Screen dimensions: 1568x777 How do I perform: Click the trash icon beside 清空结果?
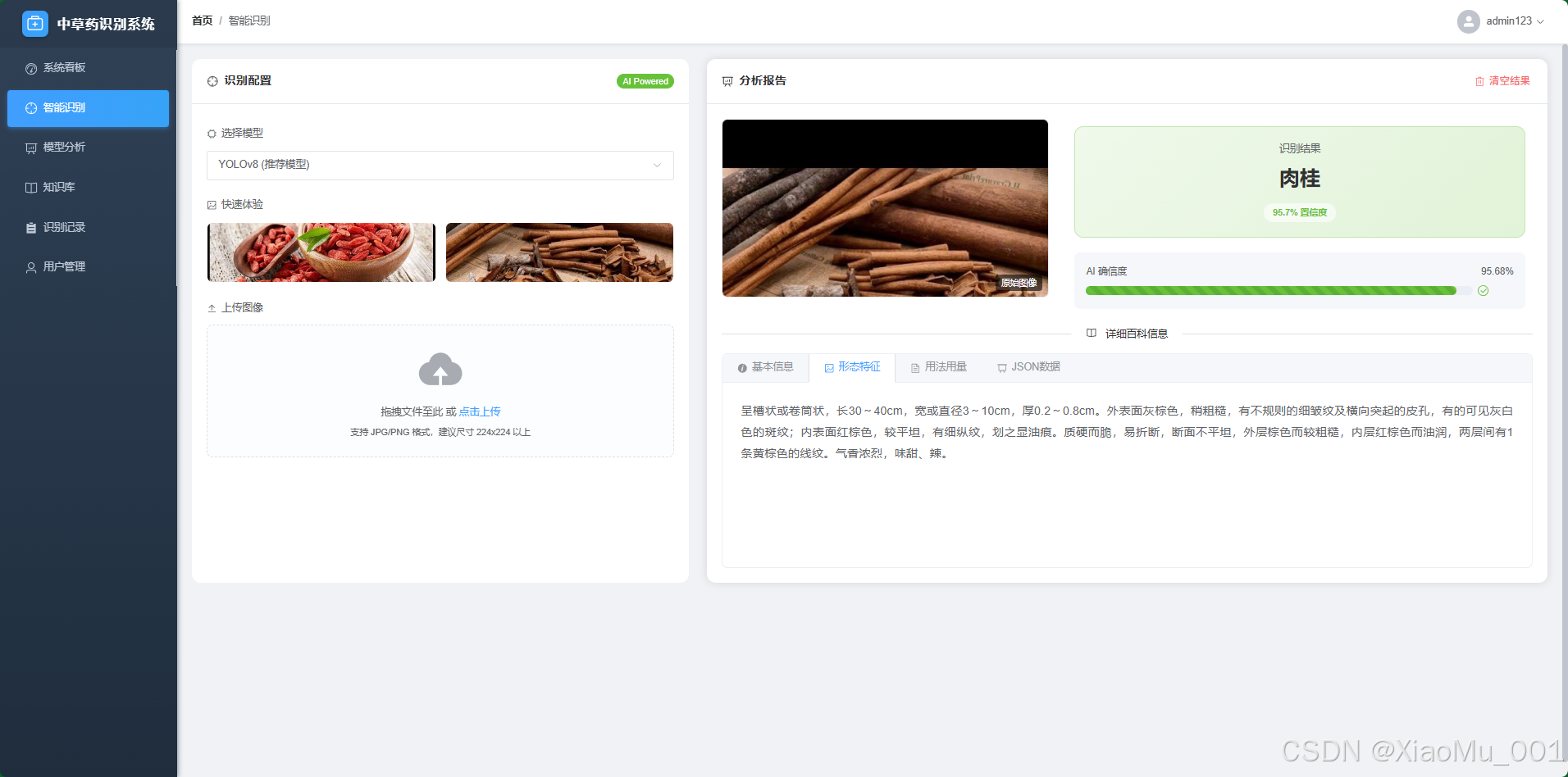pyautogui.click(x=1479, y=80)
